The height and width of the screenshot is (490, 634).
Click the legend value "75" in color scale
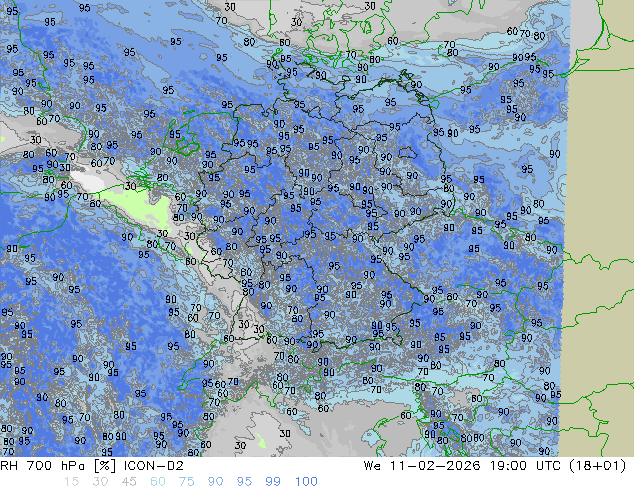[x=186, y=482]
